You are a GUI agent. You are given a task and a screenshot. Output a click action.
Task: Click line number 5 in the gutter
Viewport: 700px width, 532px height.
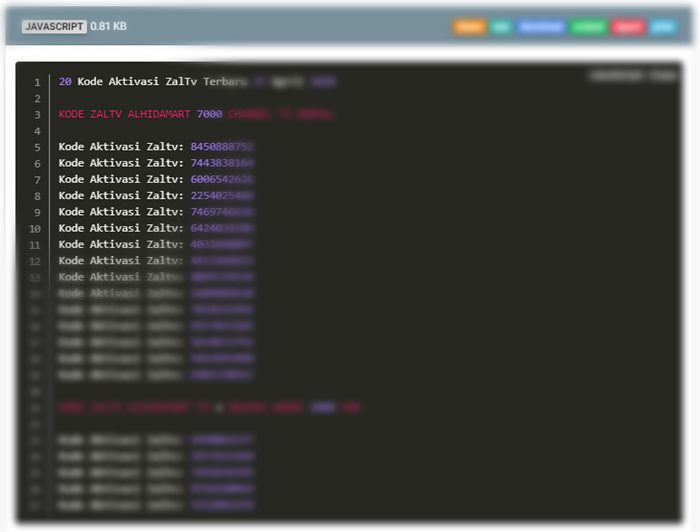[37, 148]
